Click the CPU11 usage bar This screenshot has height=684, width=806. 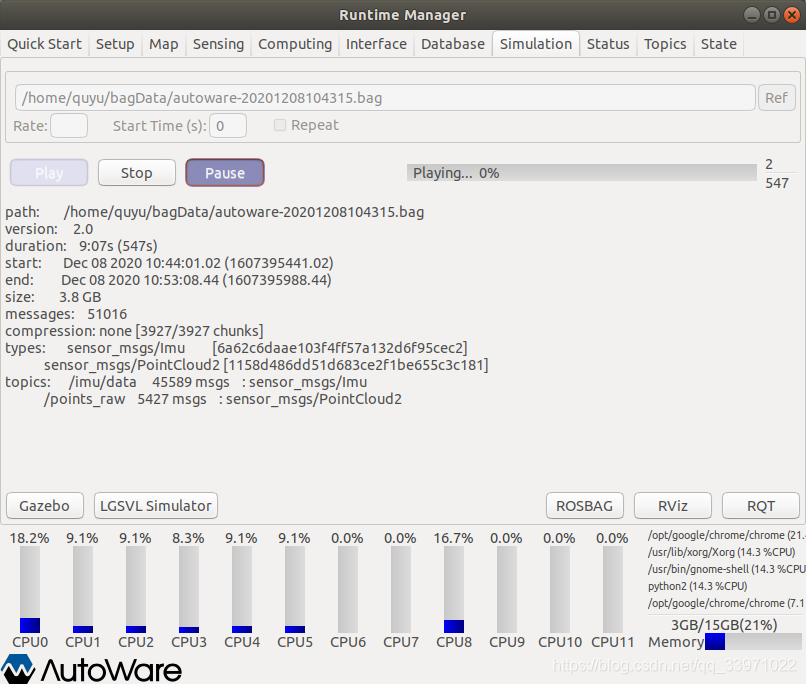coord(613,589)
